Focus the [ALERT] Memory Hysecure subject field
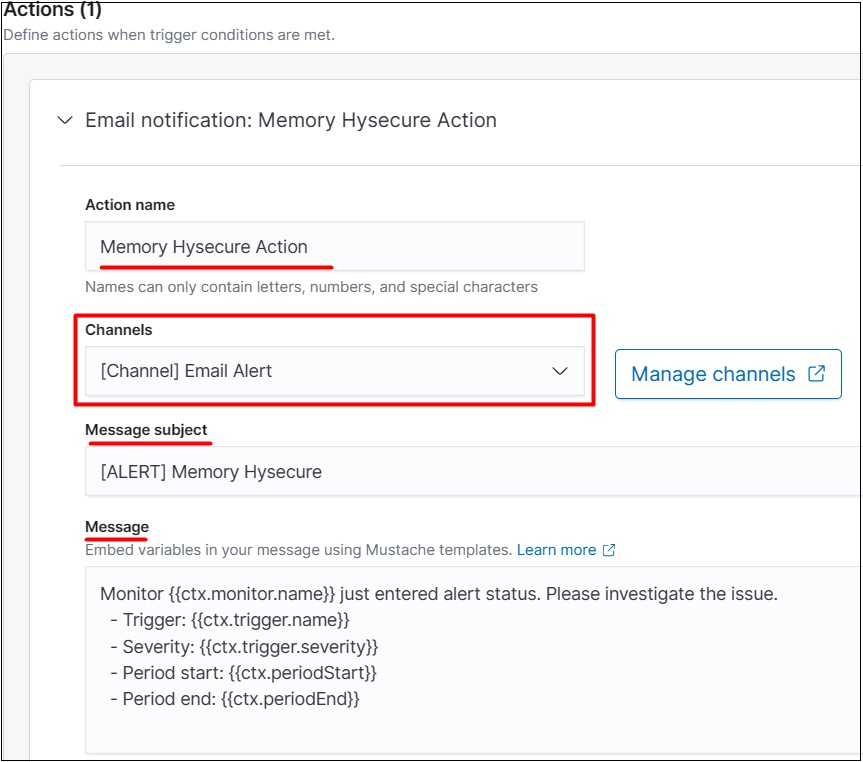 click(470, 472)
